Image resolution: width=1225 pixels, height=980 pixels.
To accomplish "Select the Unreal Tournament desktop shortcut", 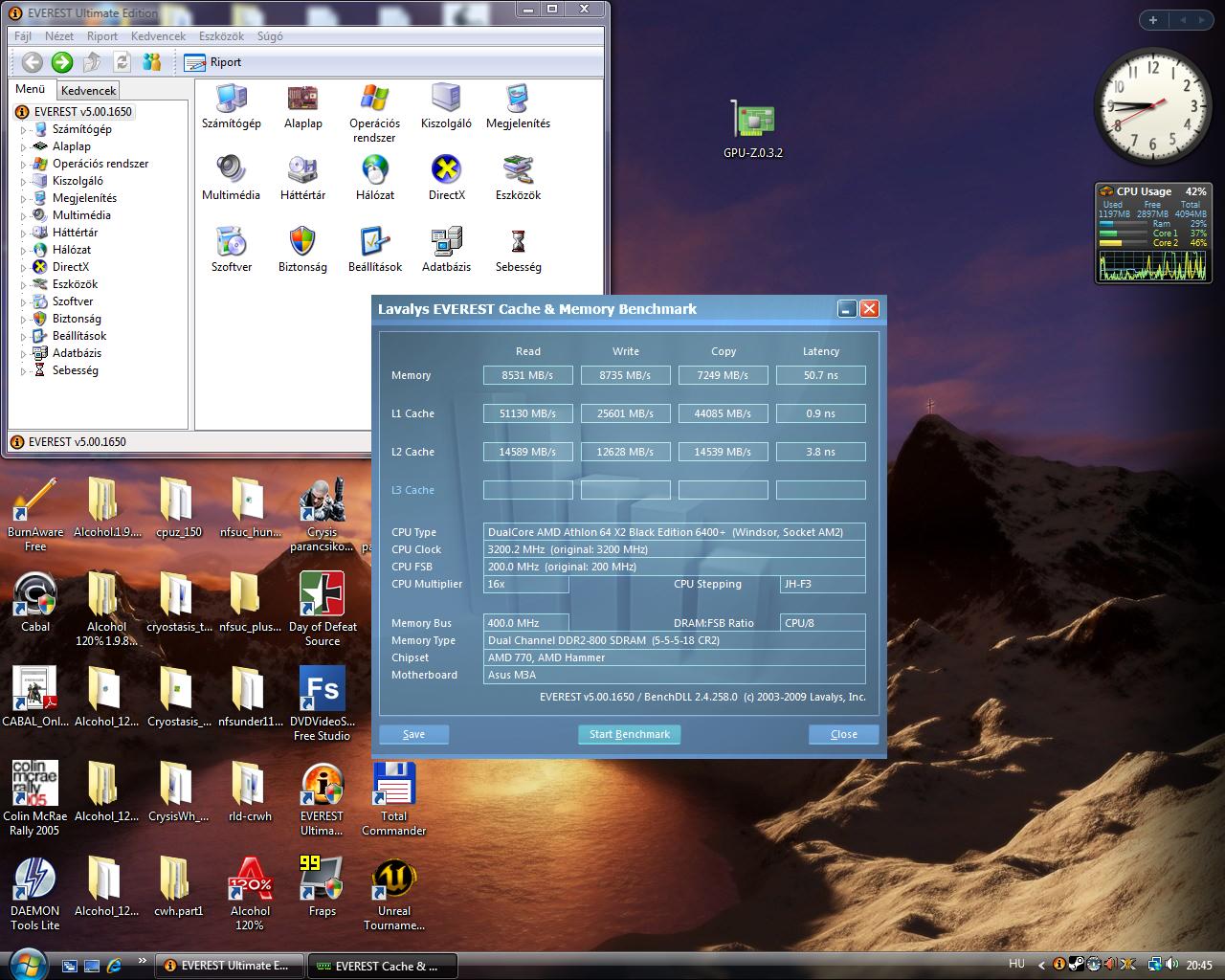I will [393, 893].
